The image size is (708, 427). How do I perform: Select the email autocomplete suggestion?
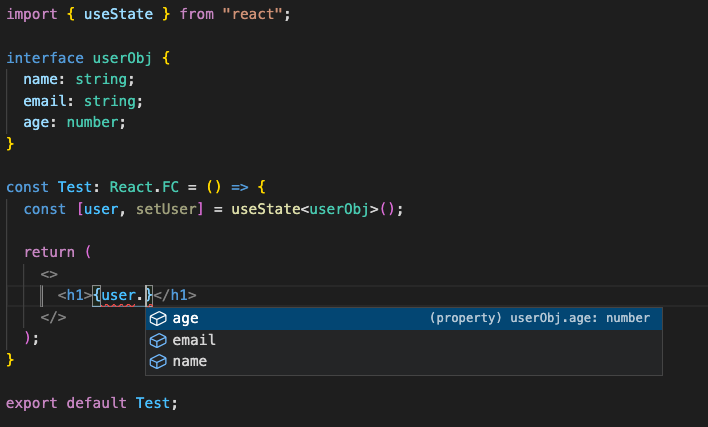[x=404, y=340]
